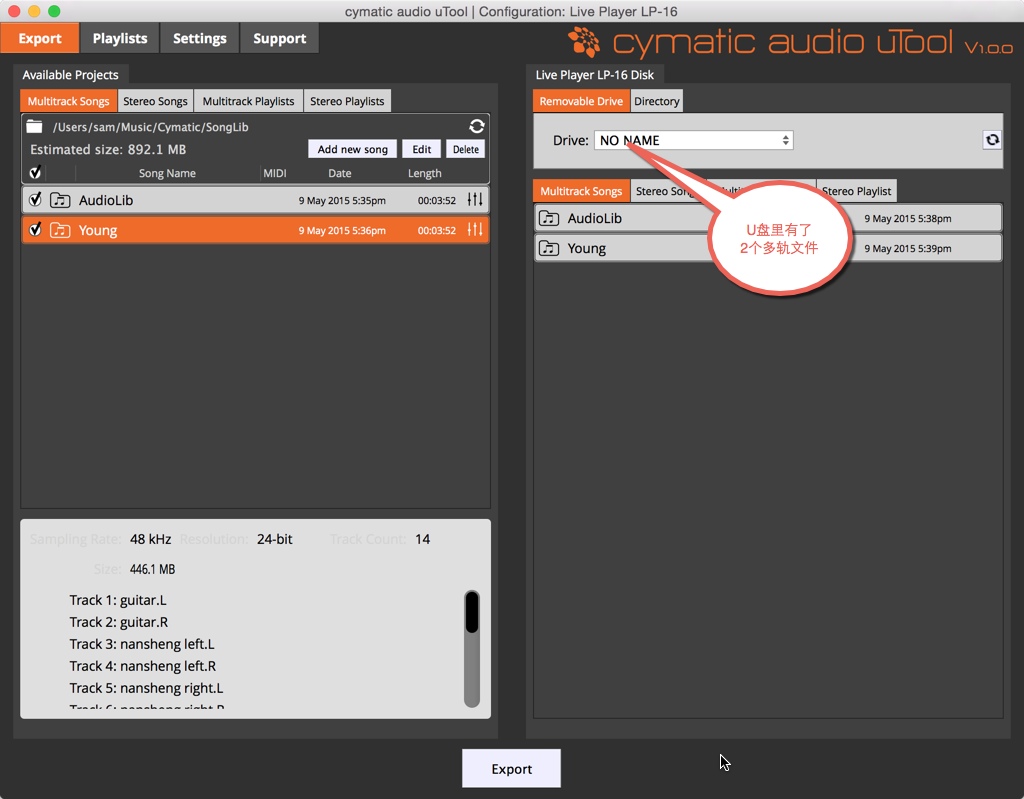The image size is (1024, 799).
Task: Click the path /Users/sam/Music/Cymatic/SongLib
Action: point(151,127)
